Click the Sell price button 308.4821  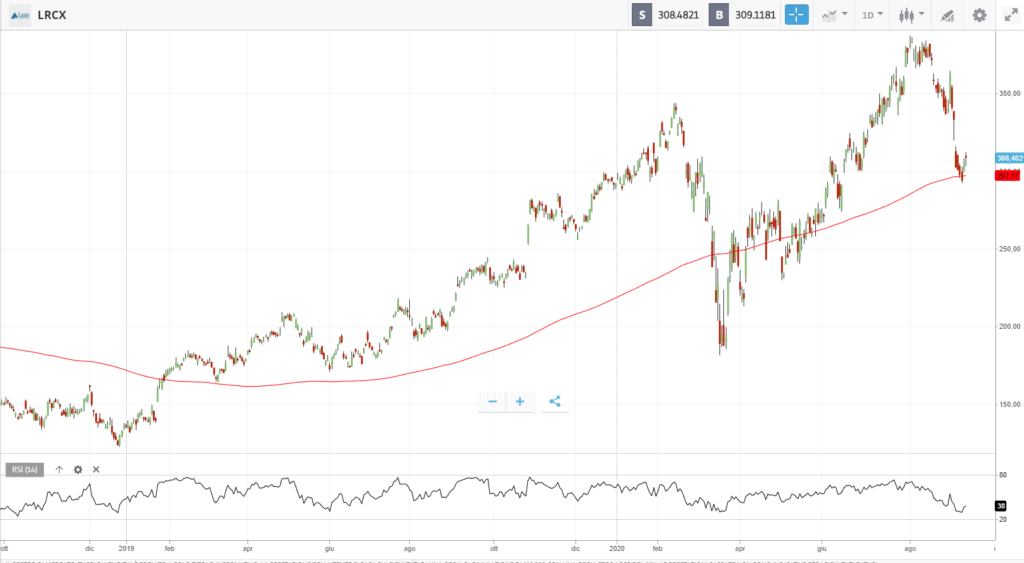tap(666, 15)
